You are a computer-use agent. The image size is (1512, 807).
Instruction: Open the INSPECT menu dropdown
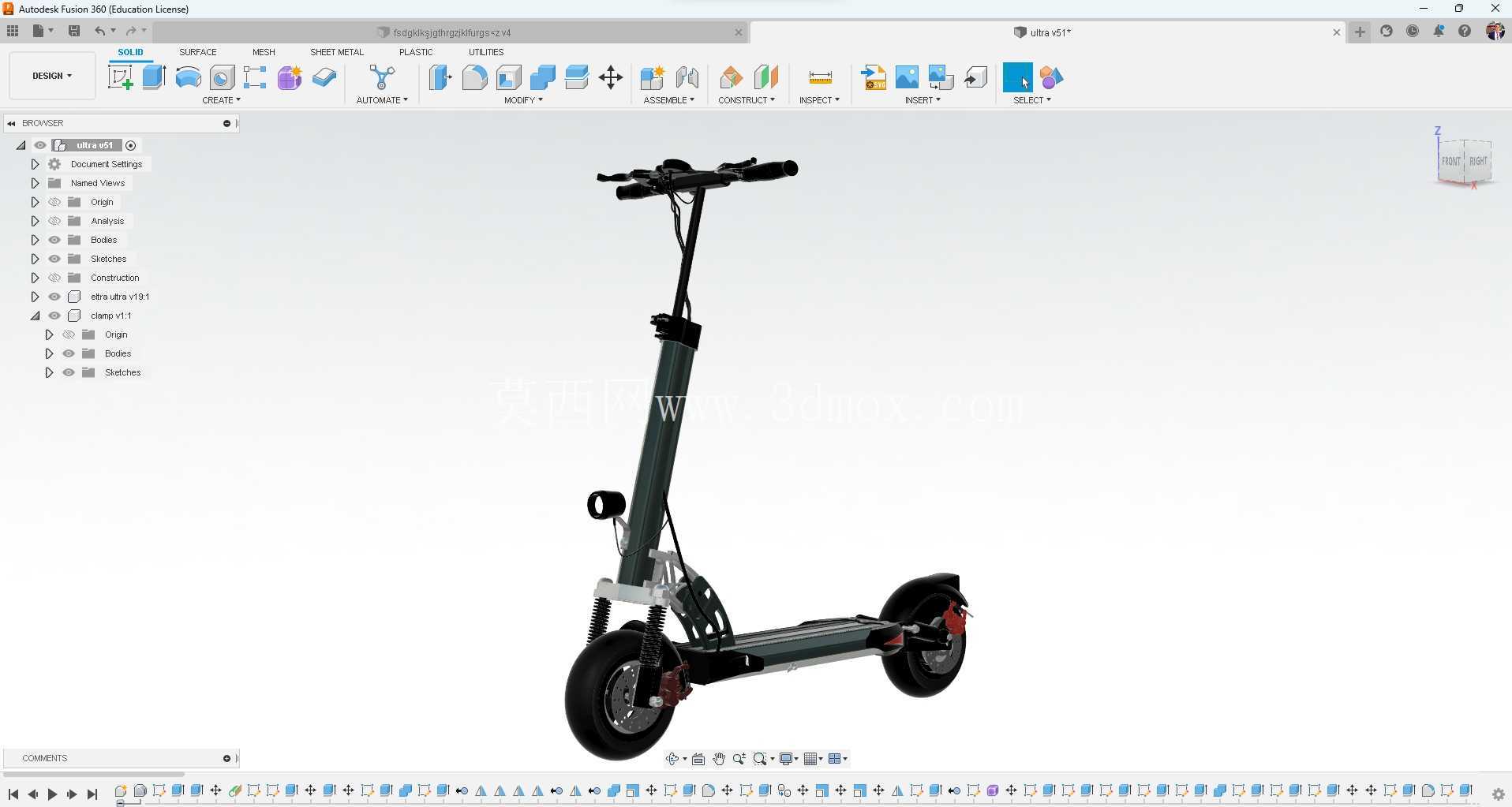point(819,100)
